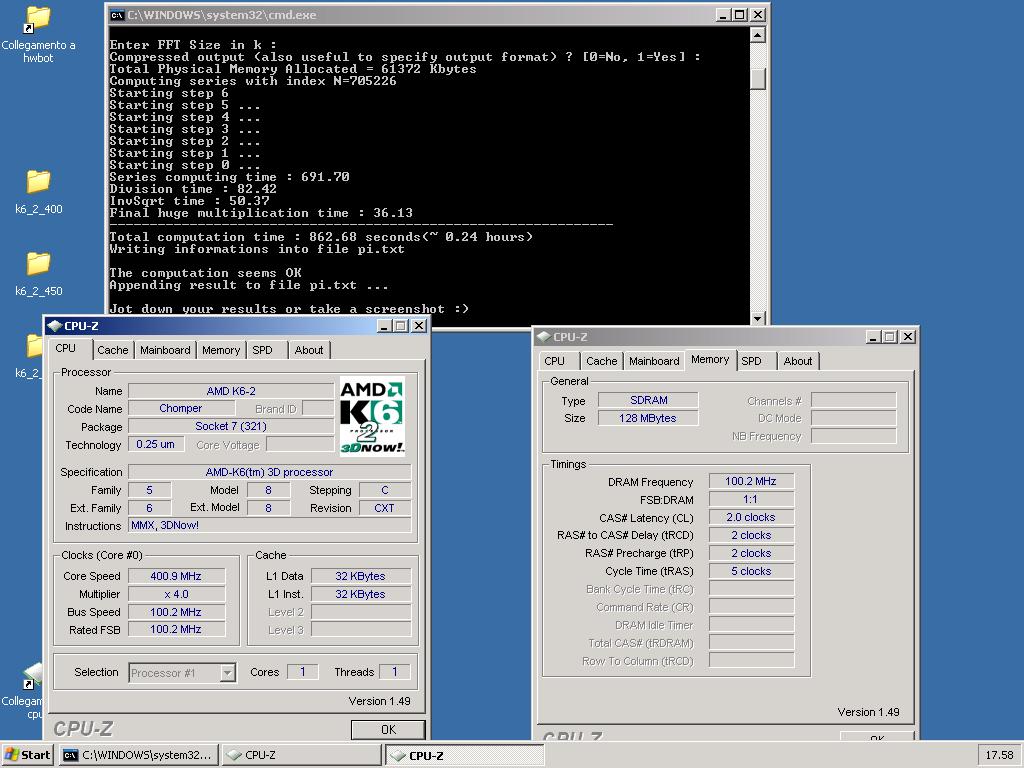
Task: Click the Core Speed value 400.9 MHz
Action: (176, 576)
